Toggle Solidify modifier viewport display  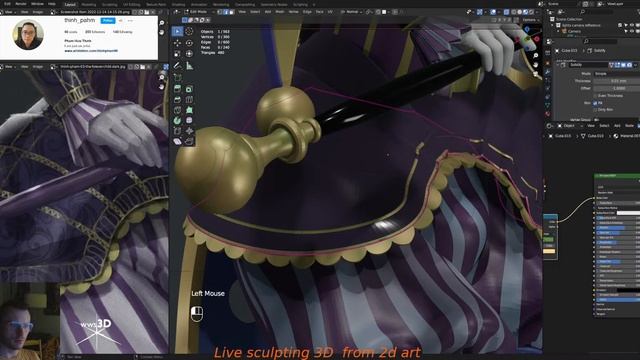tap(623, 65)
